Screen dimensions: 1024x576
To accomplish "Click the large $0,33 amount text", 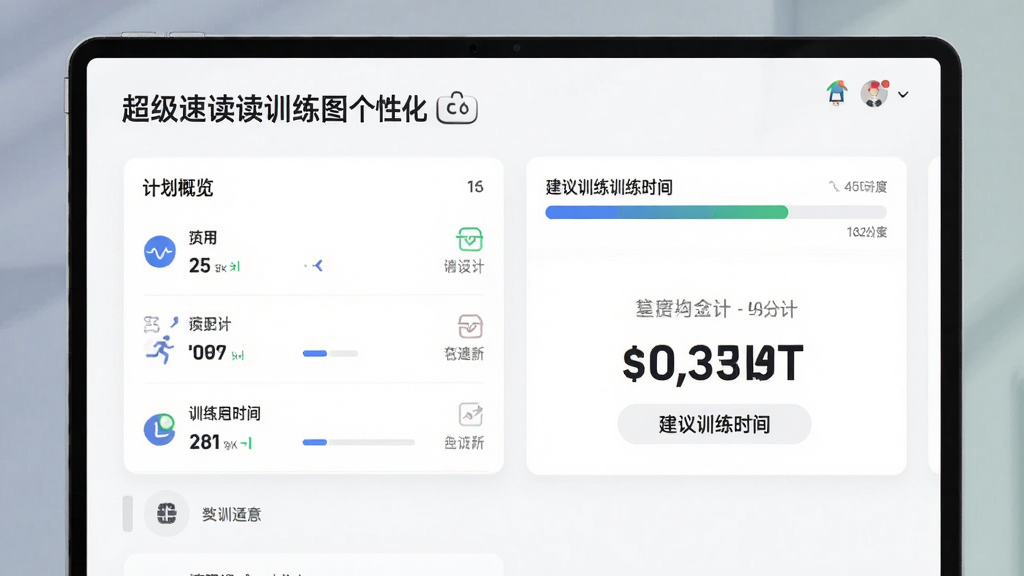I will (713, 364).
